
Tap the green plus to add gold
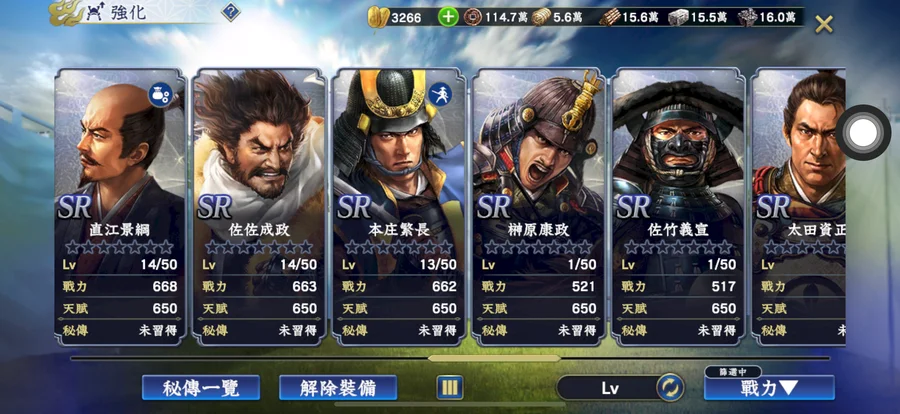448,17
